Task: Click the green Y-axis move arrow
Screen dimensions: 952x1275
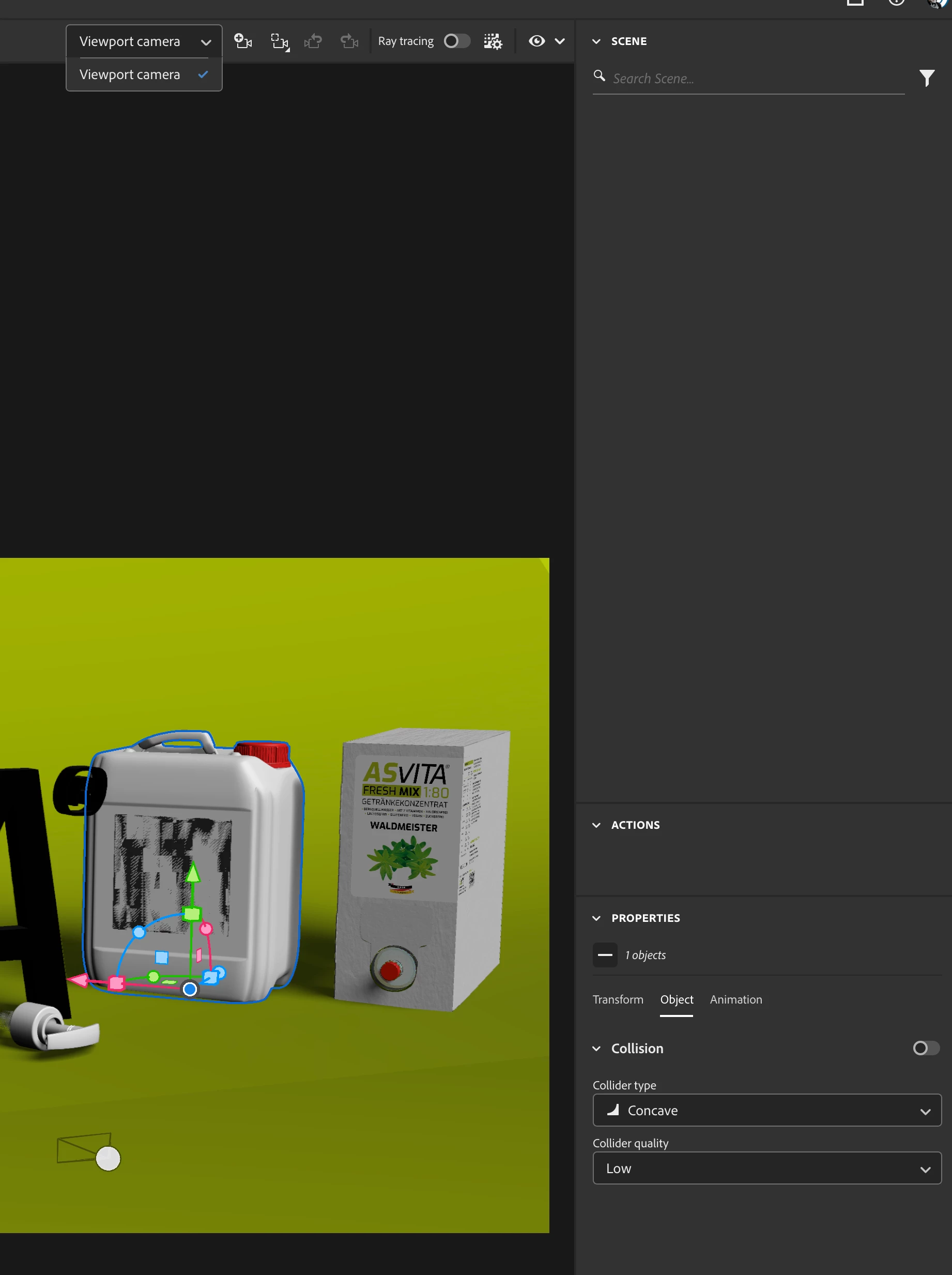Action: coord(193,872)
